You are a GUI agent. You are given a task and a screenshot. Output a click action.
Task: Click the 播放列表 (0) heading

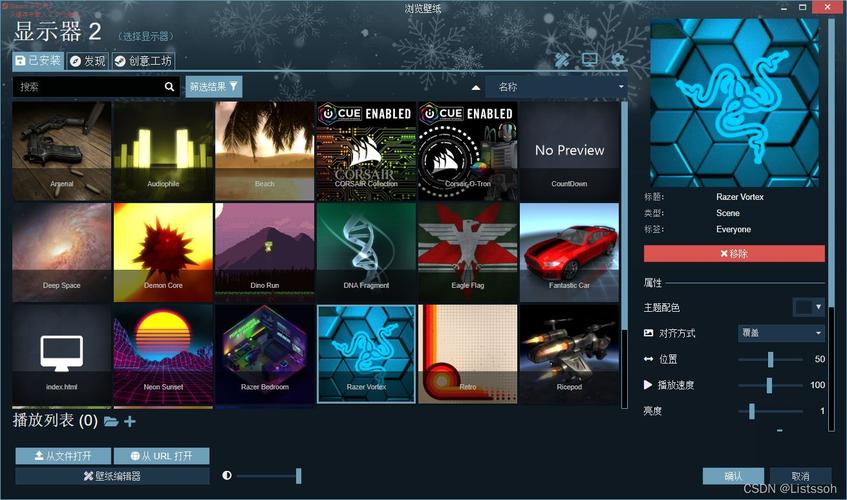[x=55, y=420]
